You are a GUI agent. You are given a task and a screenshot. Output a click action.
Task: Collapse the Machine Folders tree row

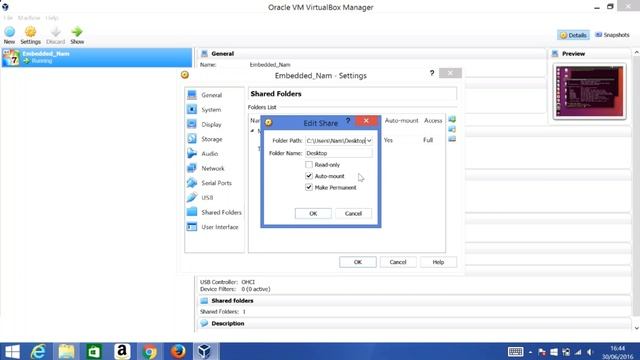253,131
